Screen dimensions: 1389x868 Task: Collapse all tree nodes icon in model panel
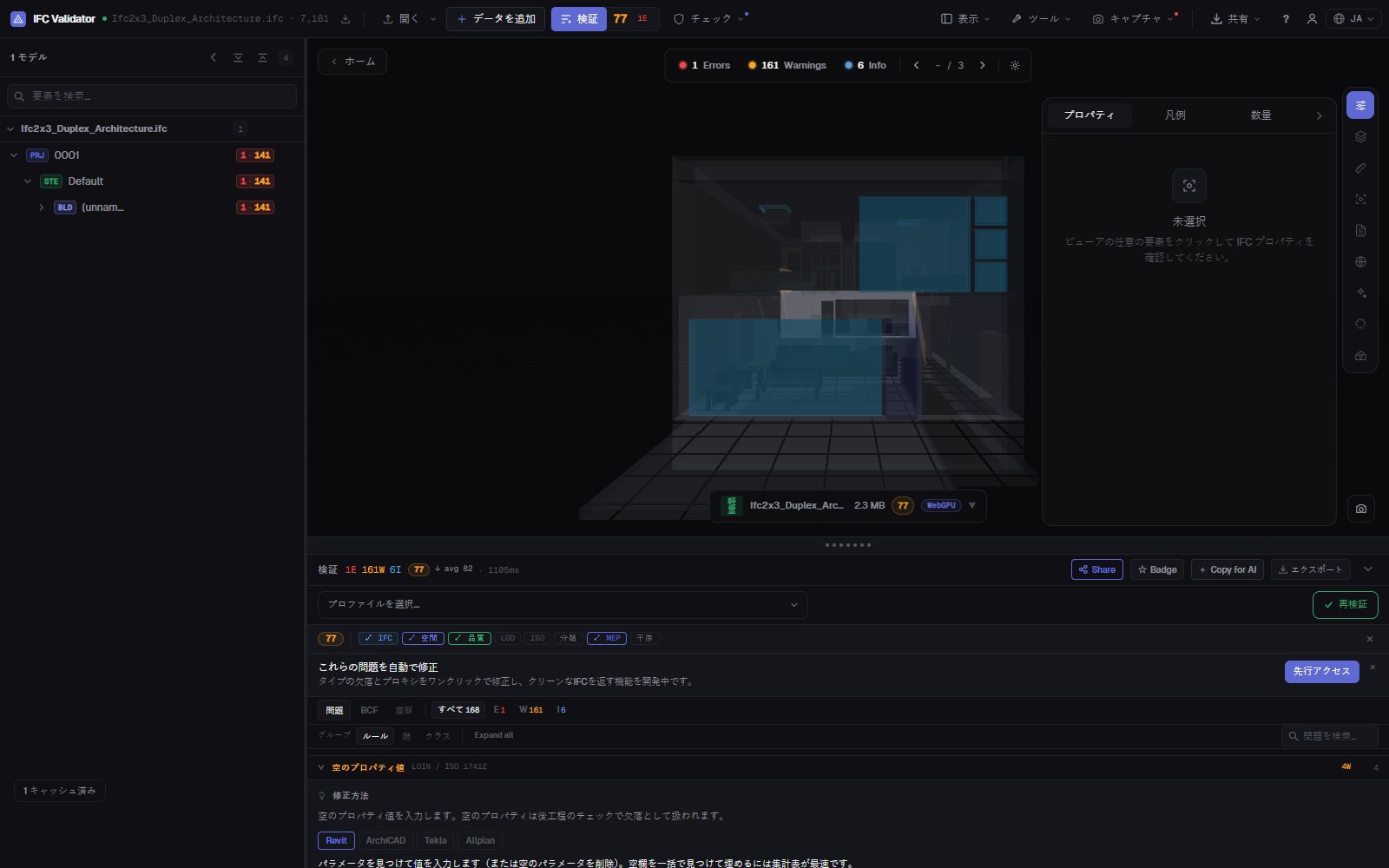click(x=262, y=57)
